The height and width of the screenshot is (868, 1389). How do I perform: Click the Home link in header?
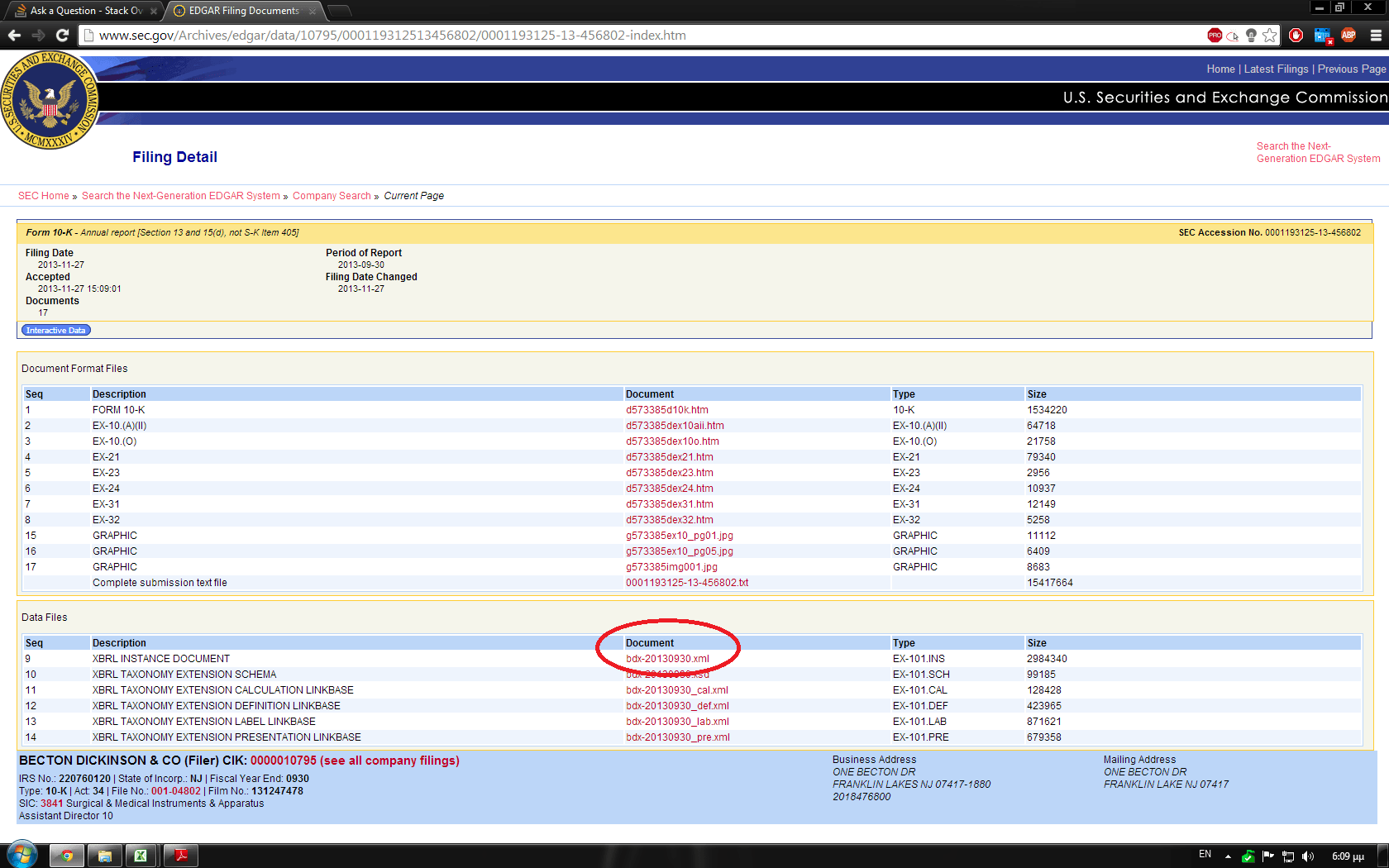coord(1220,69)
